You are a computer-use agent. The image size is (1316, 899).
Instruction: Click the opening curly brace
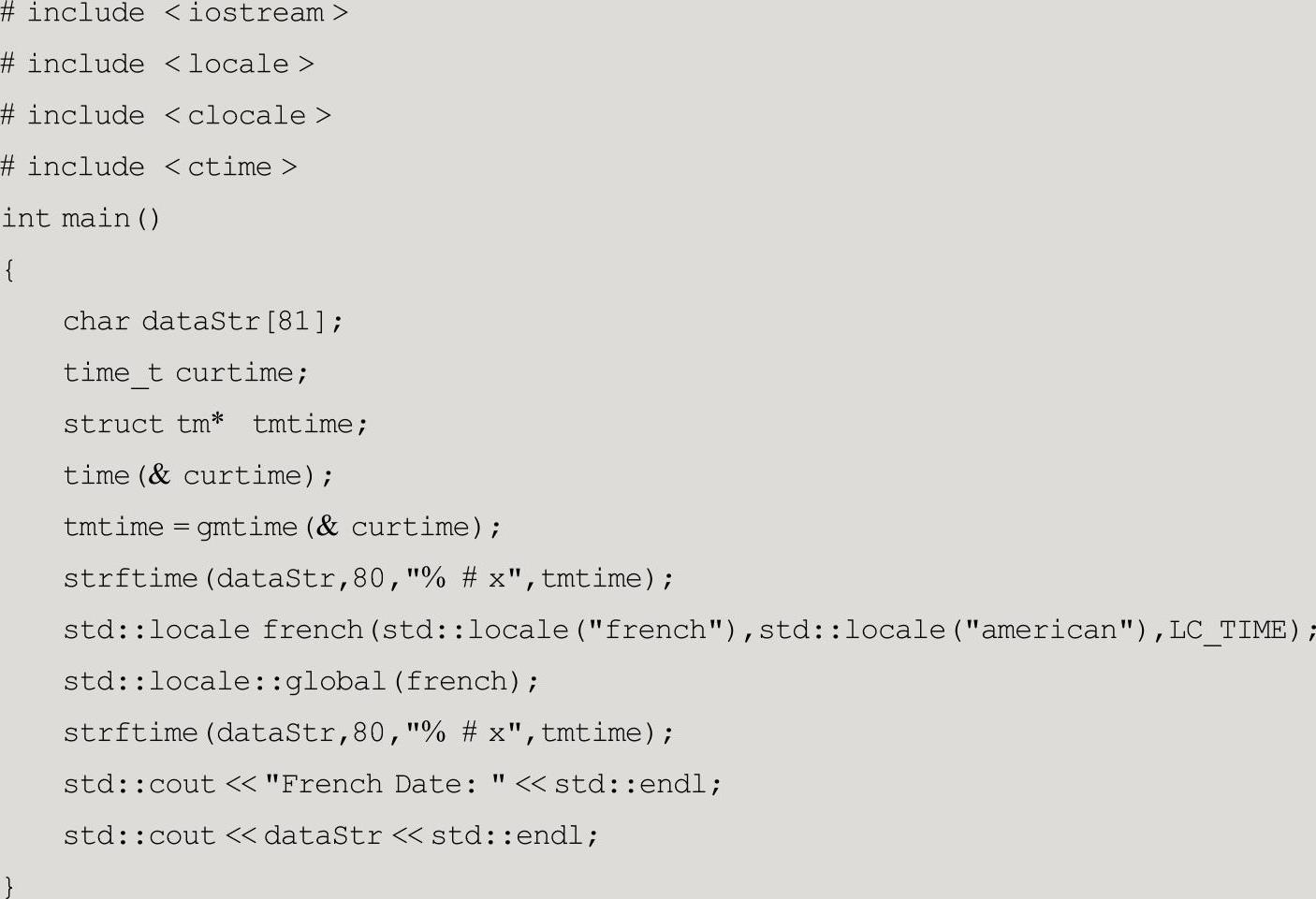[x=8, y=270]
